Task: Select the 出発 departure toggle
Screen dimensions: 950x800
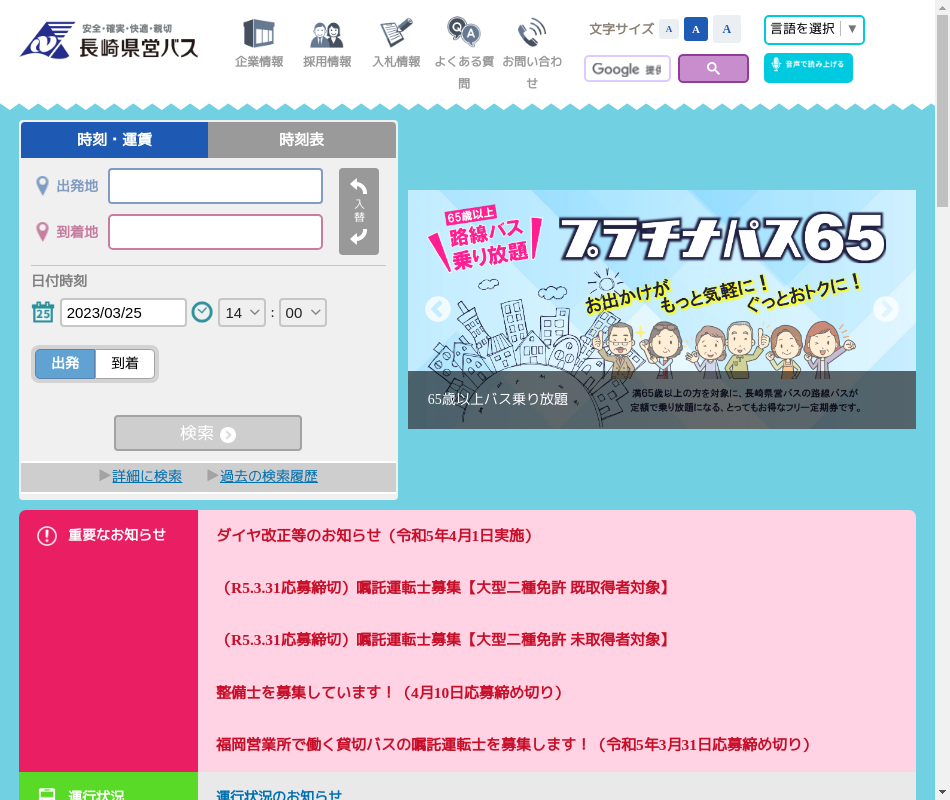Action: [65, 363]
